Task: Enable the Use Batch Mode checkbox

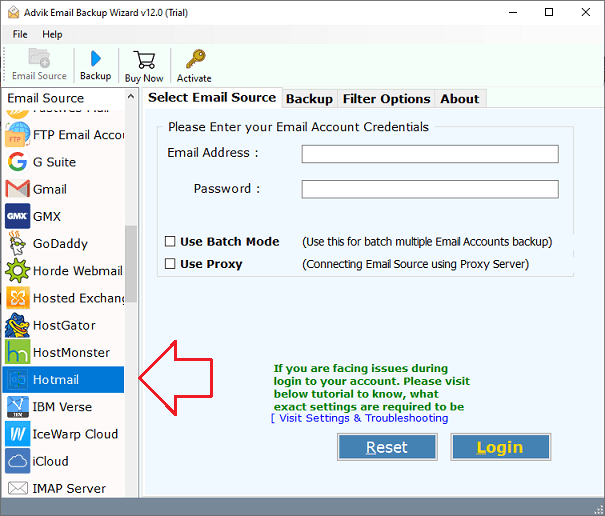Action: tap(170, 241)
